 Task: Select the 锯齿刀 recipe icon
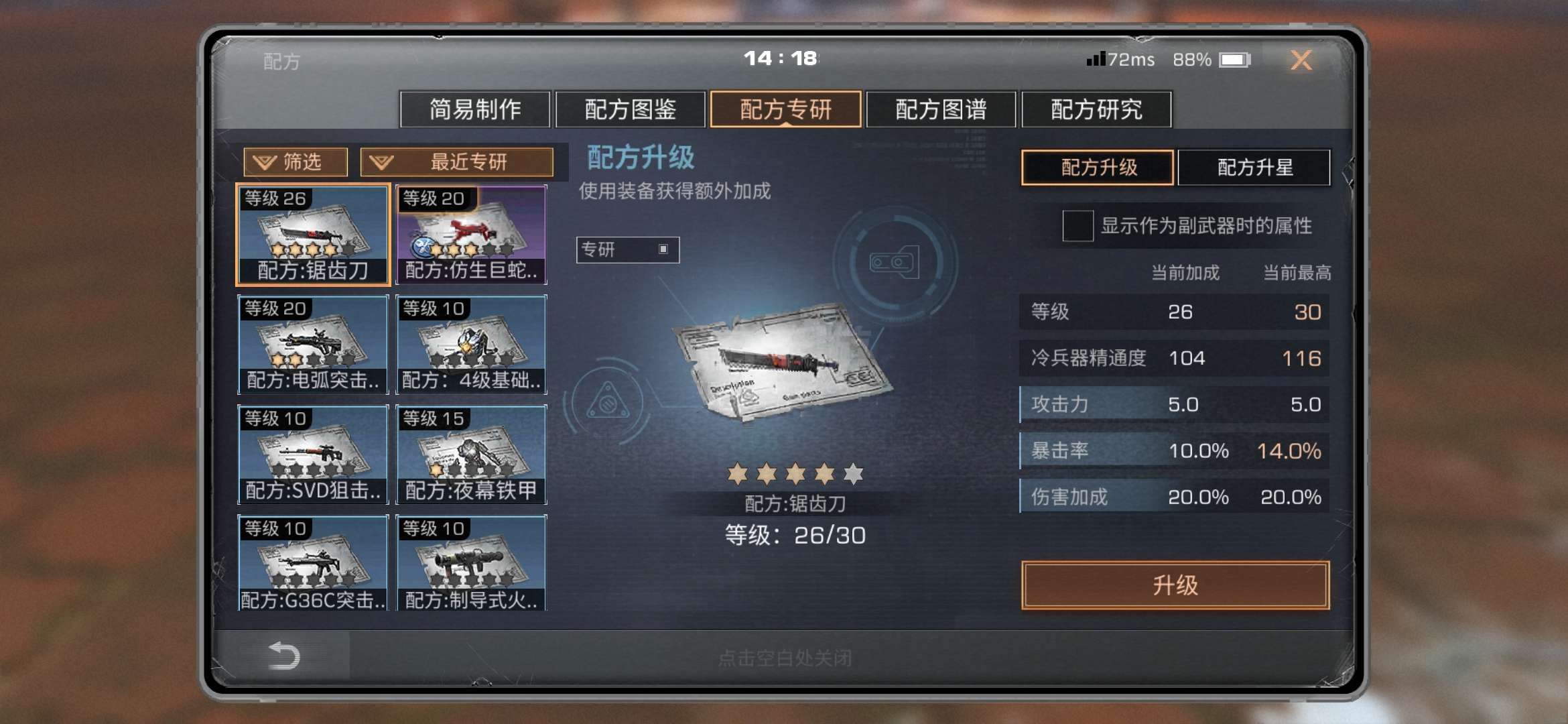(313, 235)
